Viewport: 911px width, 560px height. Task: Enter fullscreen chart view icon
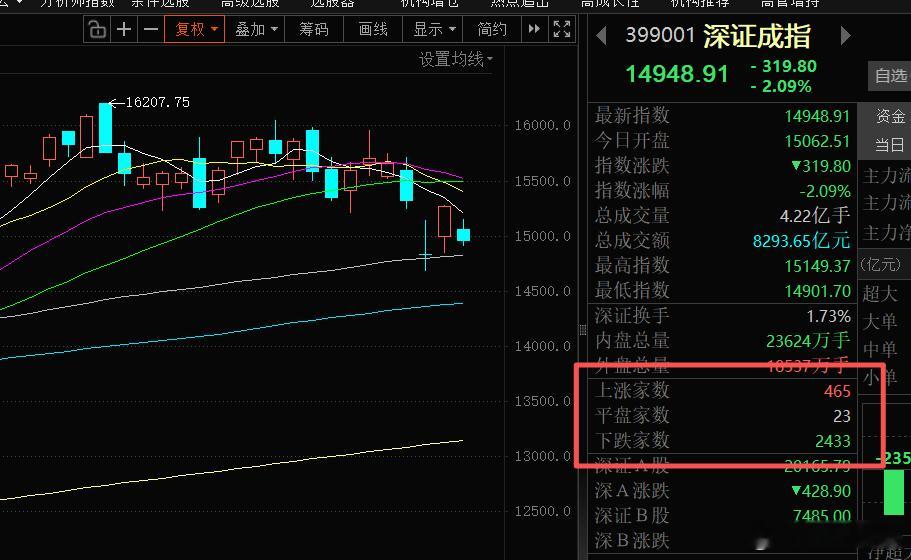tap(562, 29)
